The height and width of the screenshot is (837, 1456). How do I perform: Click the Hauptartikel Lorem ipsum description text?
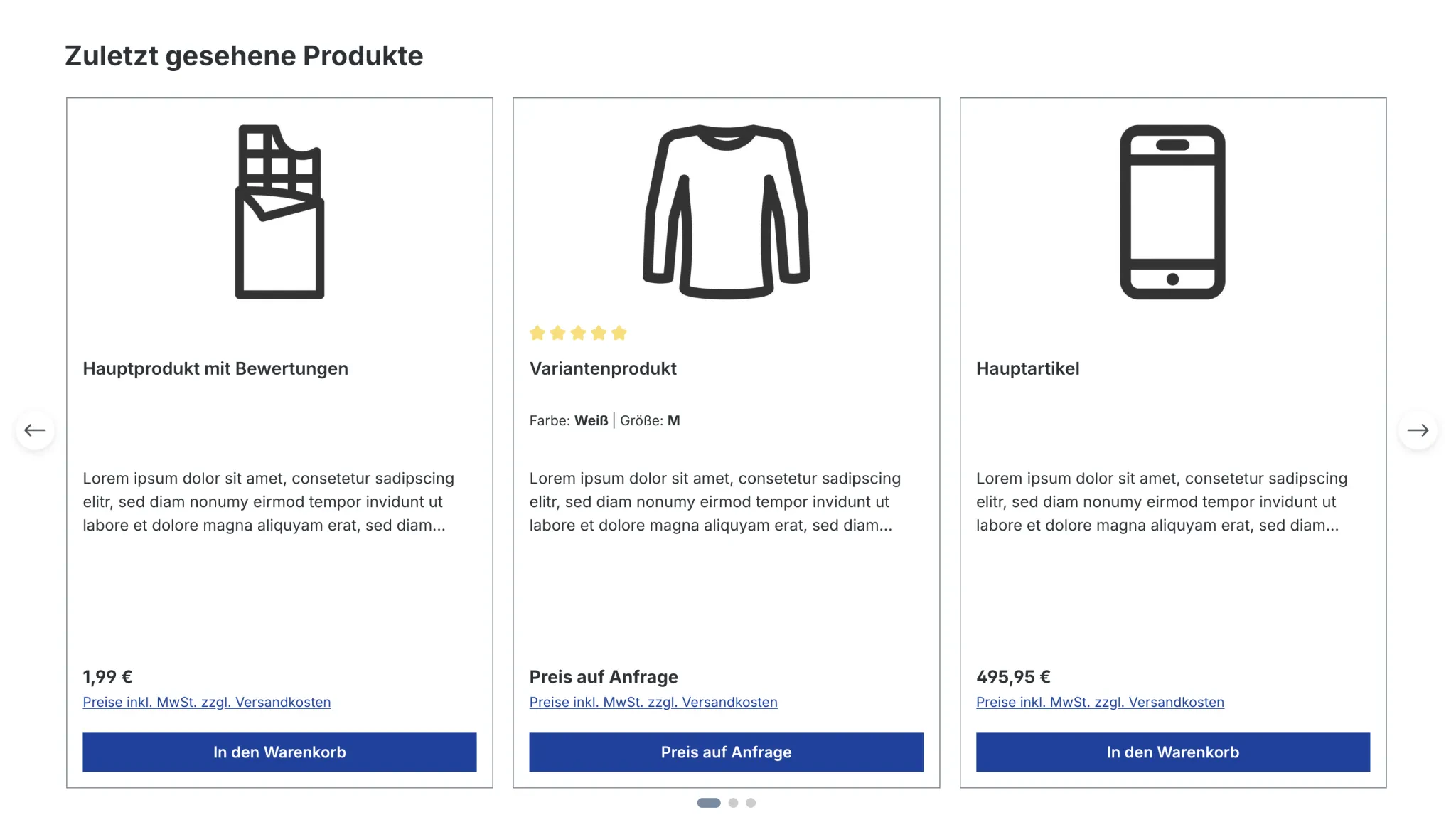[x=1162, y=502]
